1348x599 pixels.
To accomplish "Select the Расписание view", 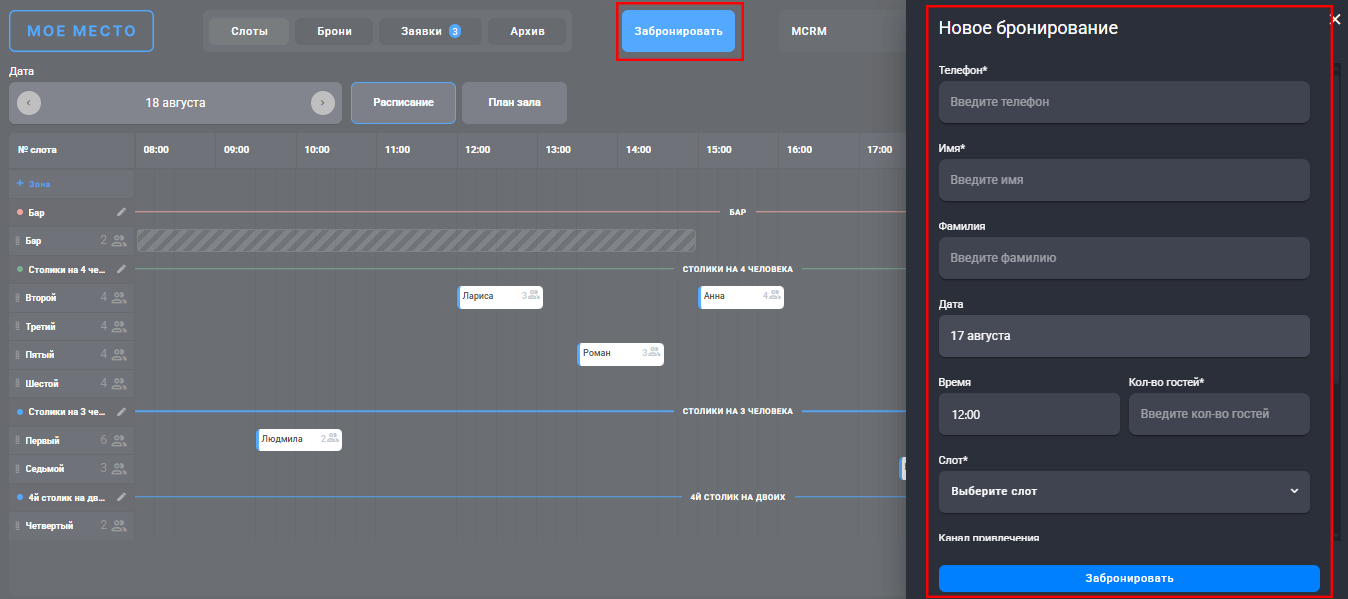I will (403, 102).
